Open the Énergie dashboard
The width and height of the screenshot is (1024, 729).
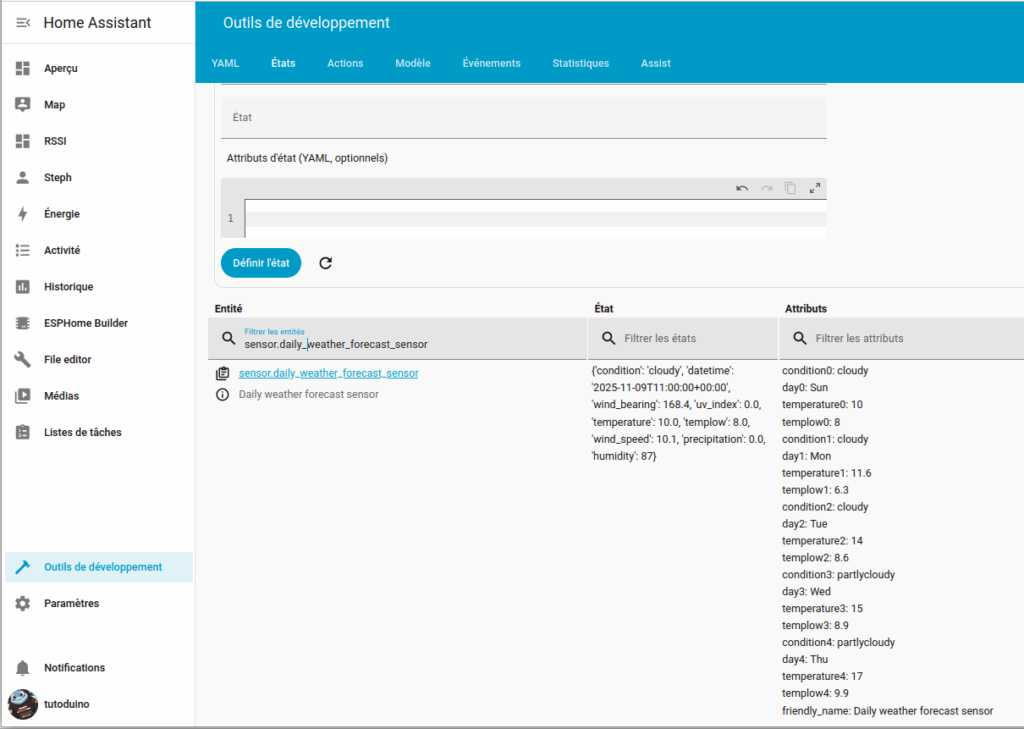[x=61, y=214]
